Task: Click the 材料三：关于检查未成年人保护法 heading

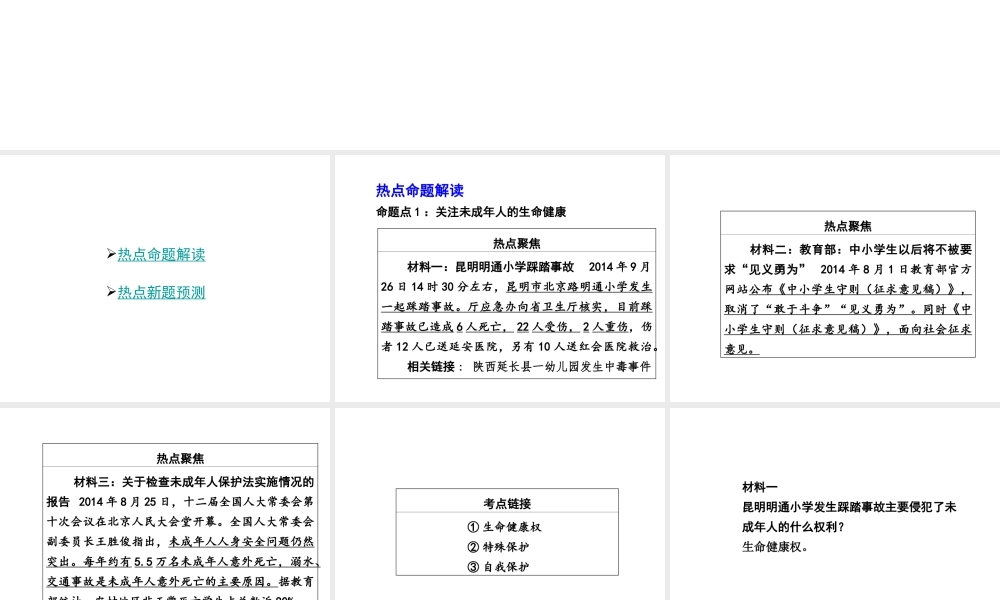Action: coord(194,481)
